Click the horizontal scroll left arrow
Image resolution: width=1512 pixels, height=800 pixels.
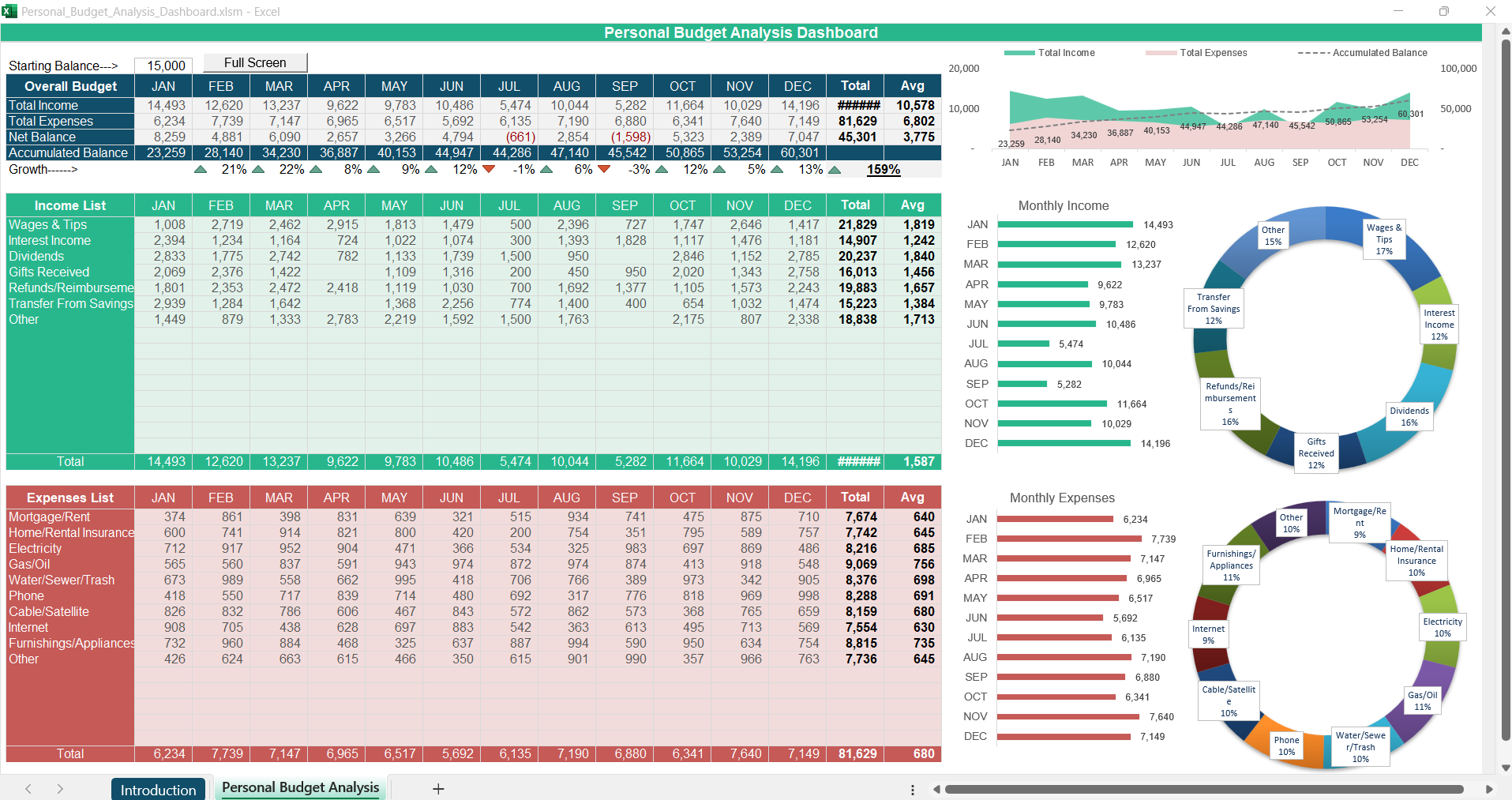click(x=936, y=789)
